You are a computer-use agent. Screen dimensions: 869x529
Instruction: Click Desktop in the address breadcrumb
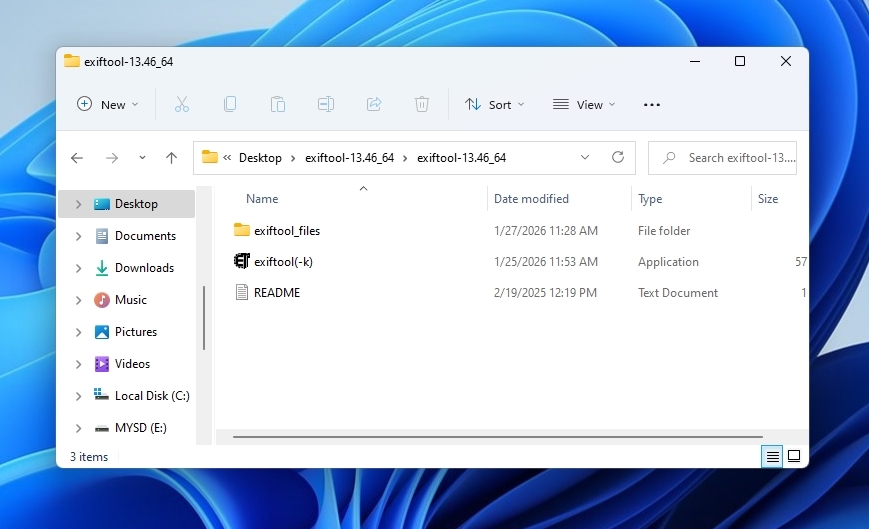click(260, 158)
